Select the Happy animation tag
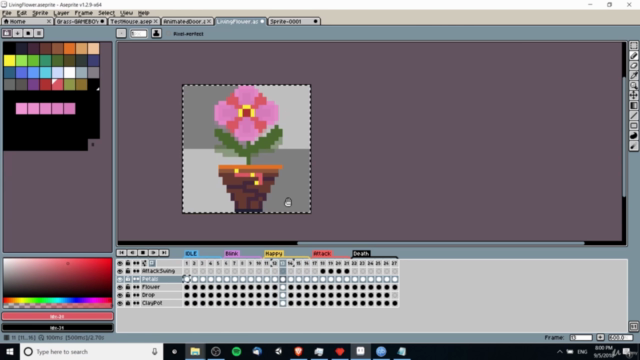Image resolution: width=640 pixels, height=360 pixels. (x=273, y=253)
